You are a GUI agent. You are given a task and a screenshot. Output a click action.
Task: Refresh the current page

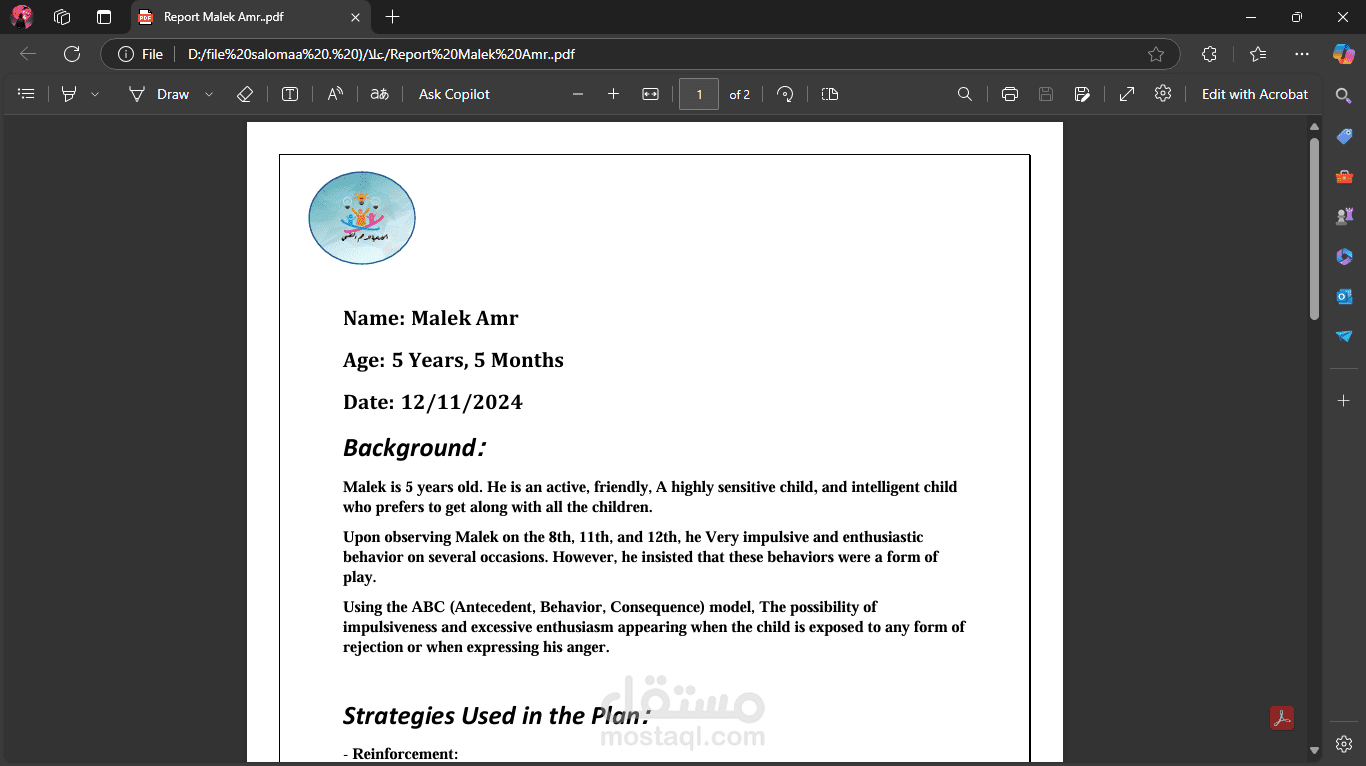pyautogui.click(x=72, y=54)
